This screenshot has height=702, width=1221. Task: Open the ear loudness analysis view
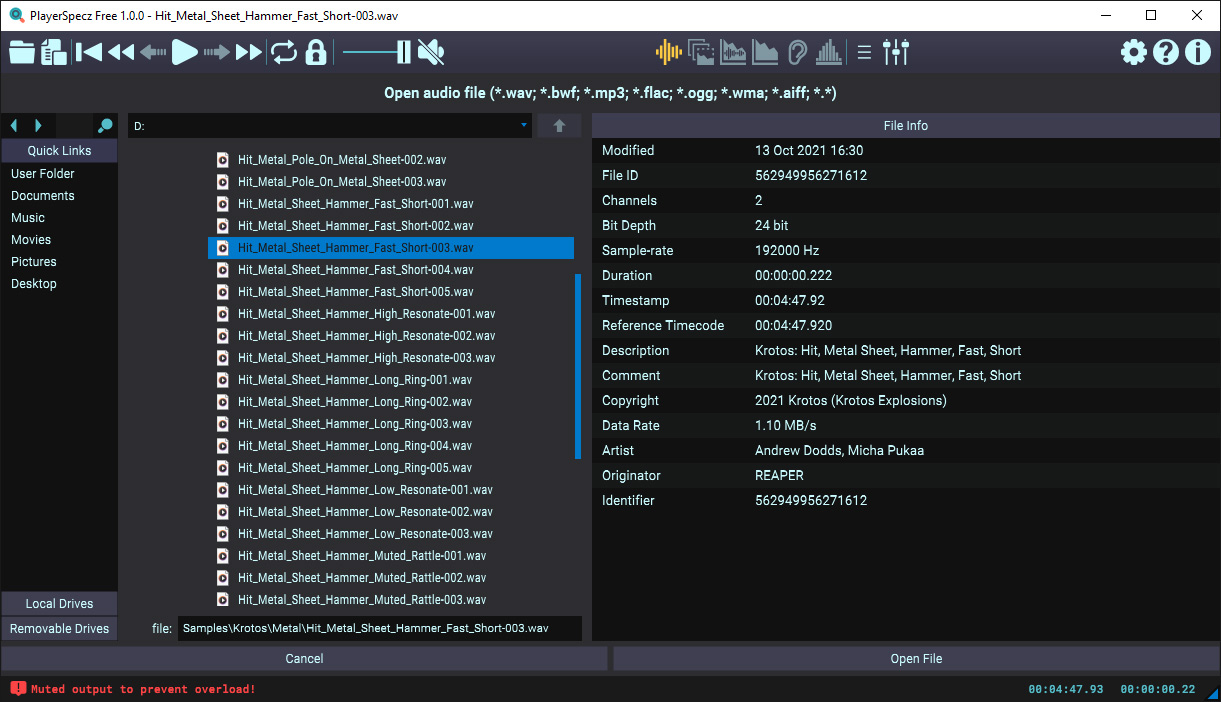click(x=797, y=52)
